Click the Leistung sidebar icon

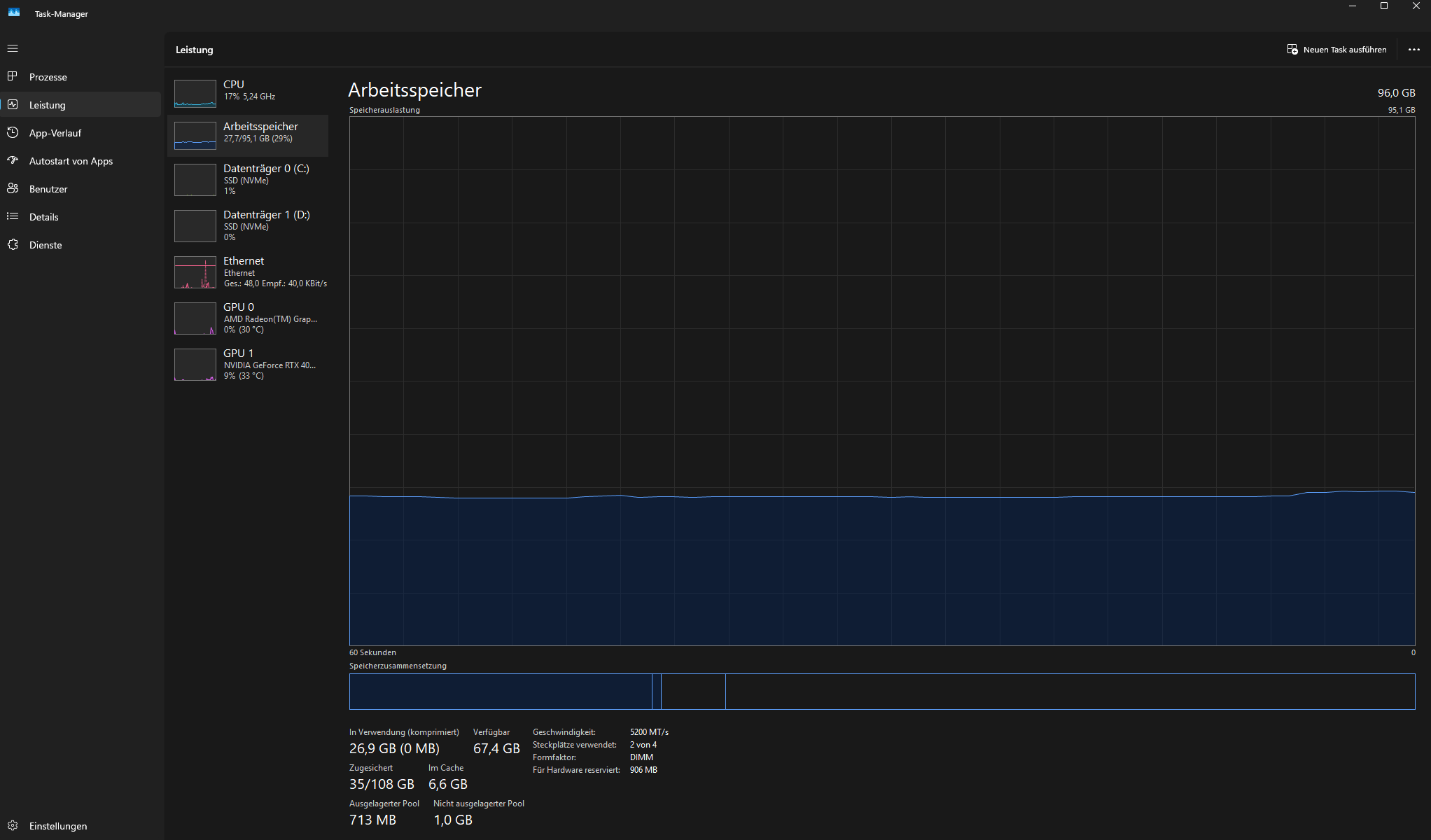[13, 104]
